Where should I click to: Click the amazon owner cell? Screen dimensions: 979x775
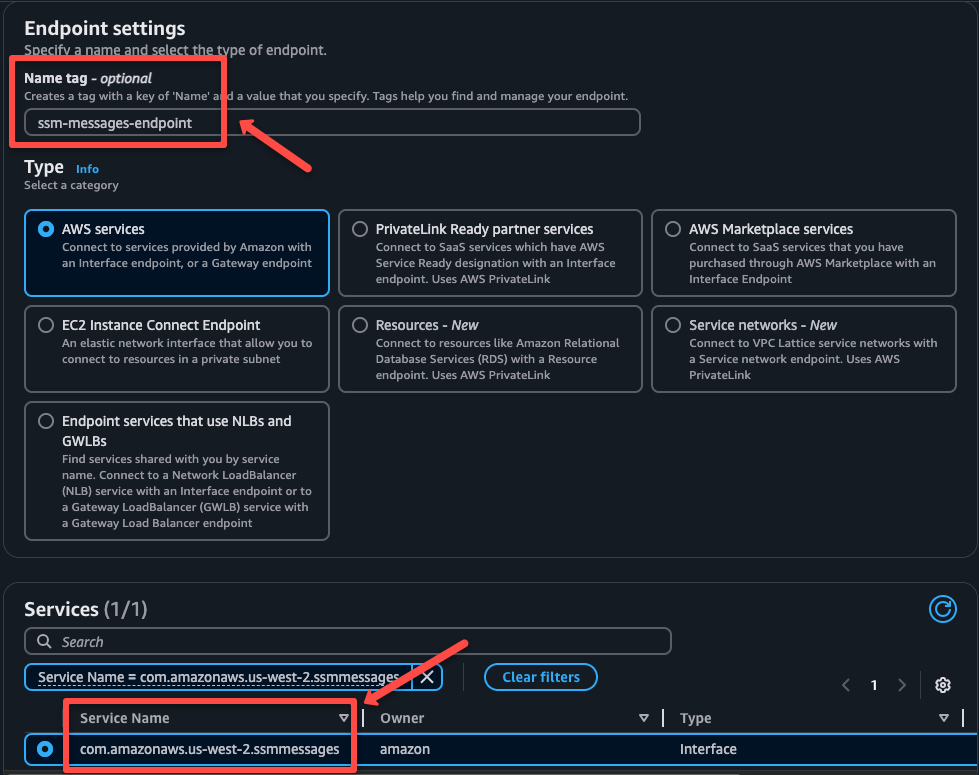coord(405,749)
